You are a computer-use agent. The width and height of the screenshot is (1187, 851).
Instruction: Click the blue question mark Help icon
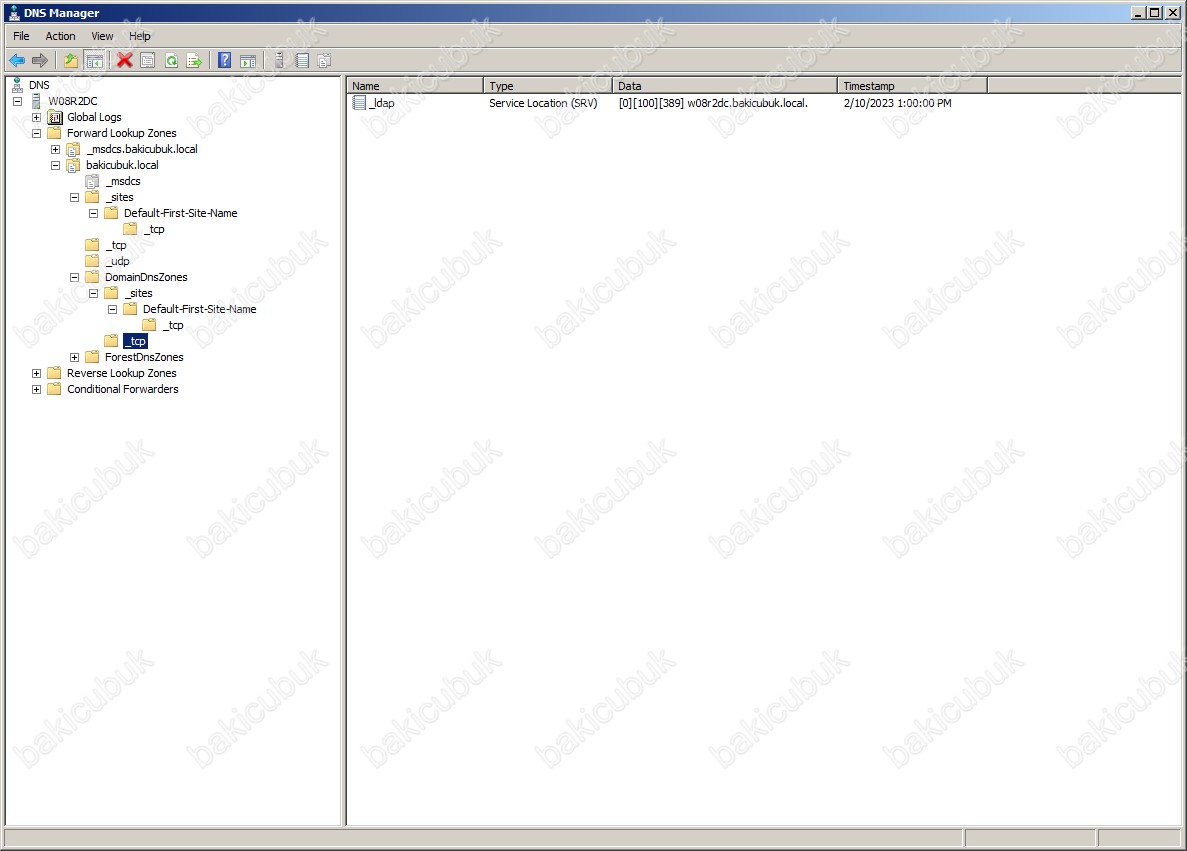click(x=225, y=61)
